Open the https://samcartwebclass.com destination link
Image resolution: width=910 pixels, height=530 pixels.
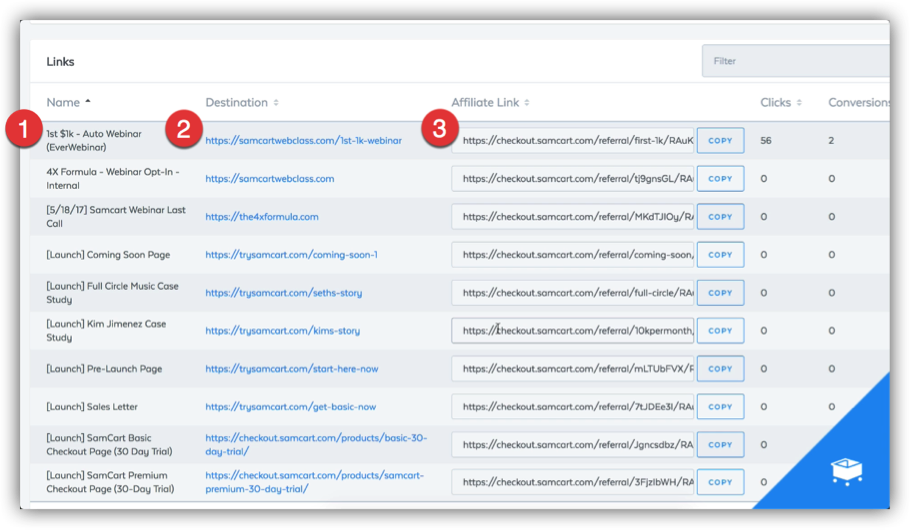click(x=270, y=179)
